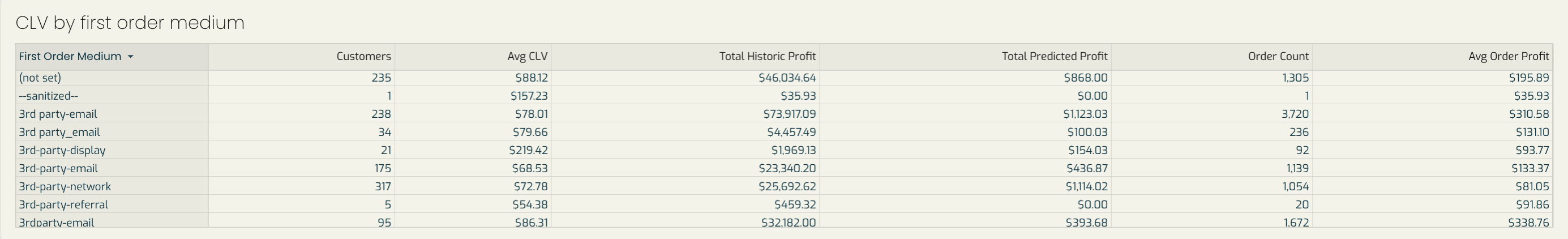1568x239 pixels.
Task: Select the 3rd-party-display medium
Action: (62, 151)
